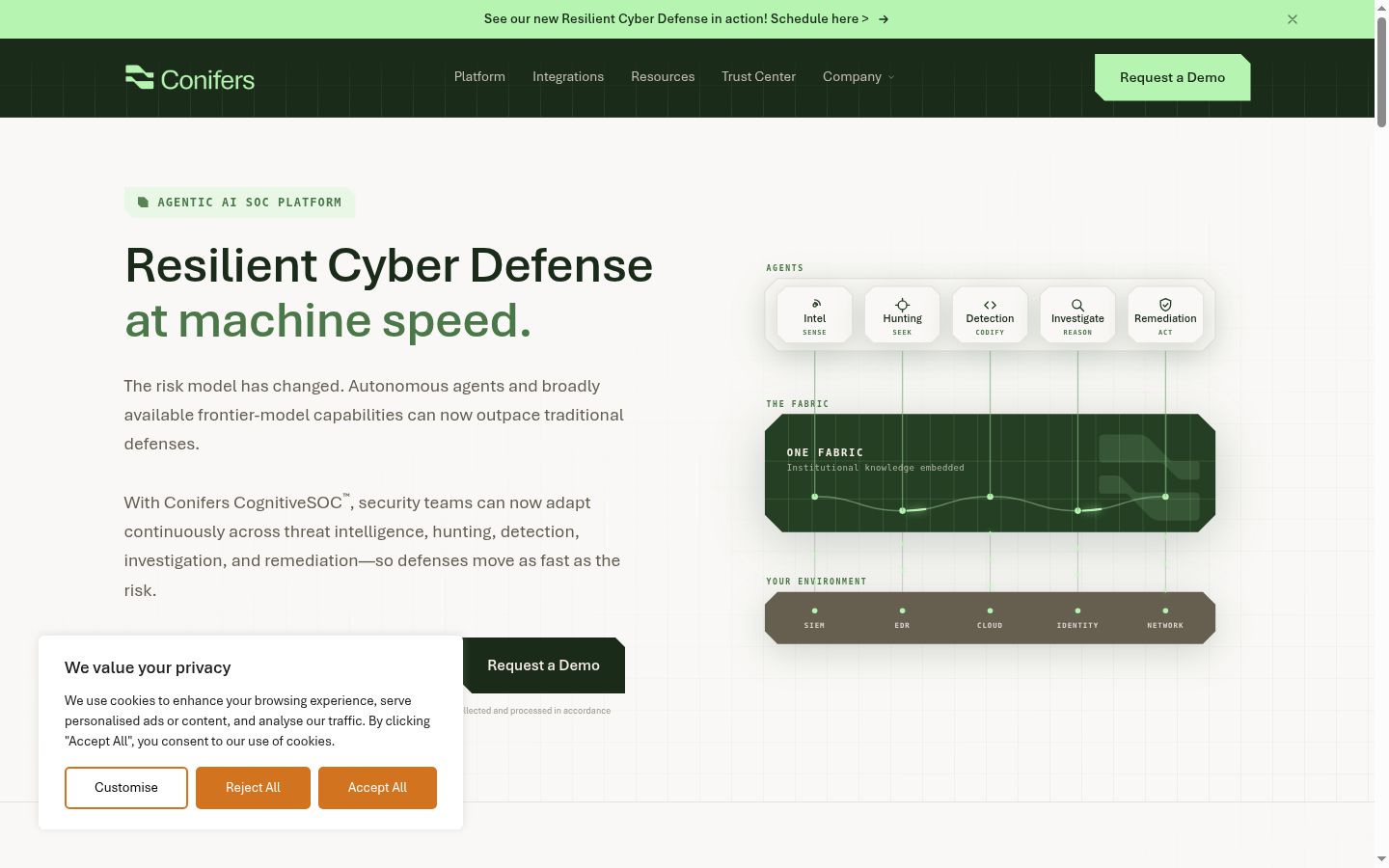
Task: Click the Remediation shield icon
Action: pos(1165,305)
